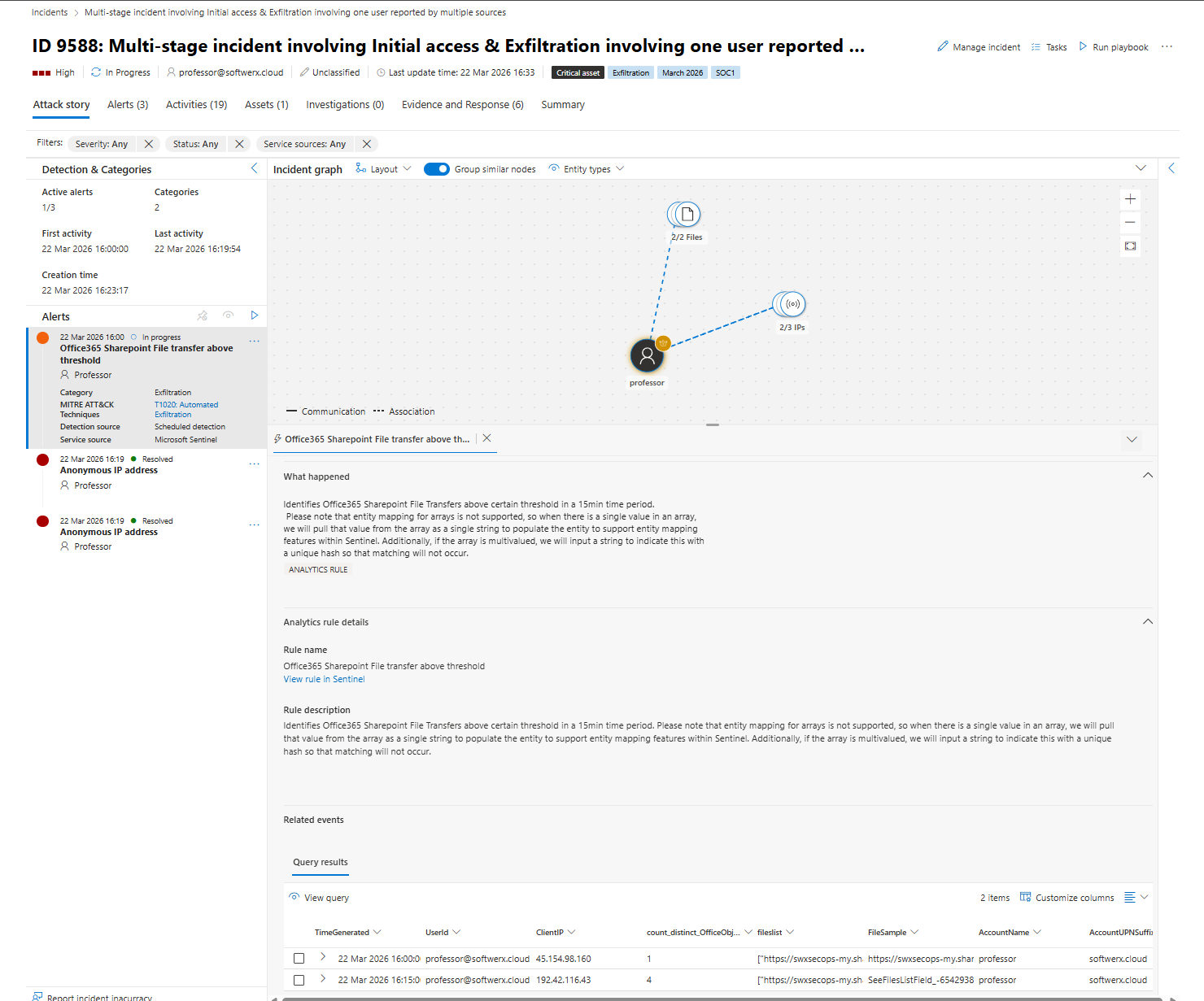Click the graph pane resize handle

point(713,424)
